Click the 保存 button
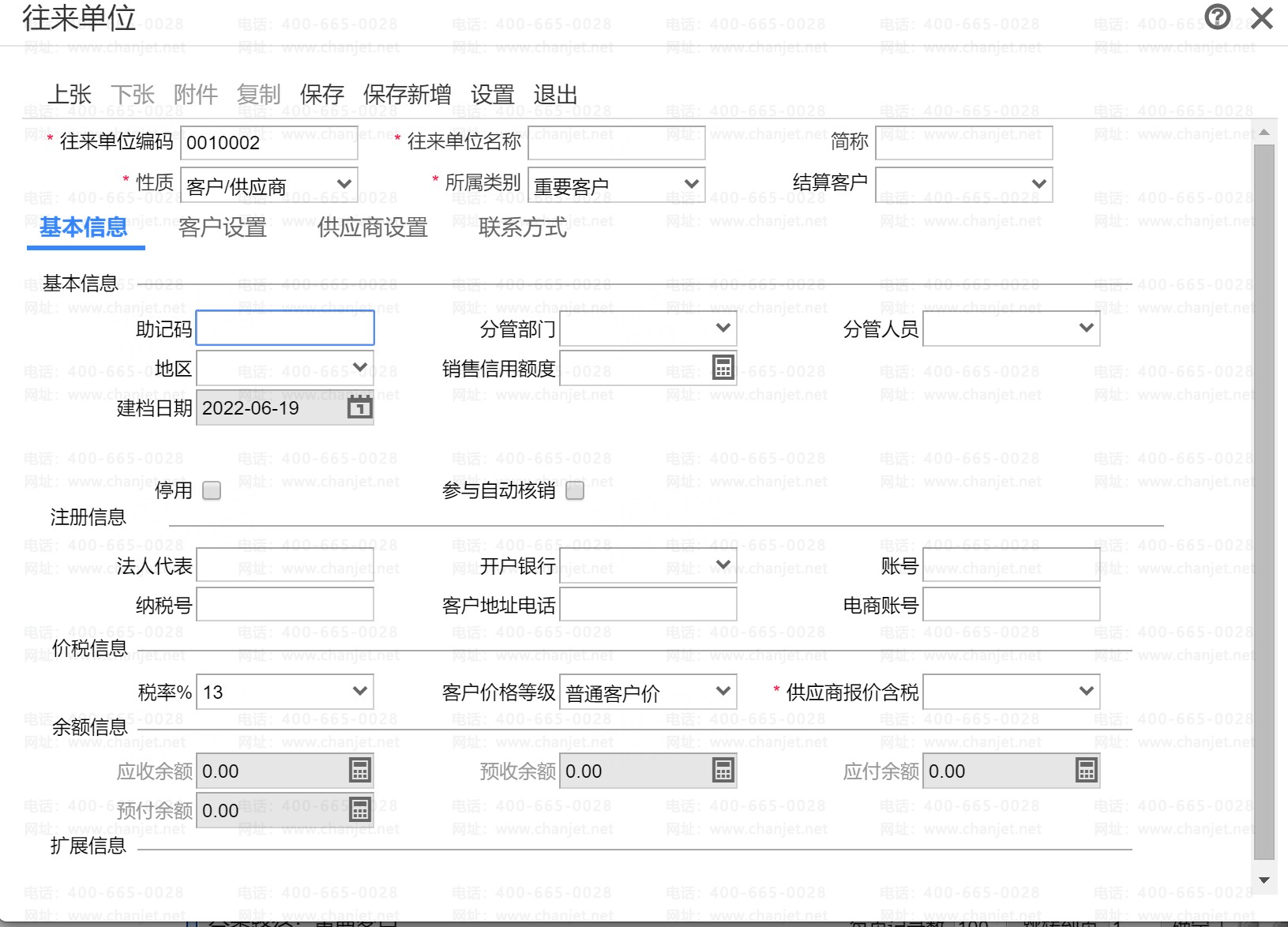Image resolution: width=1288 pixels, height=927 pixels. coord(321,95)
